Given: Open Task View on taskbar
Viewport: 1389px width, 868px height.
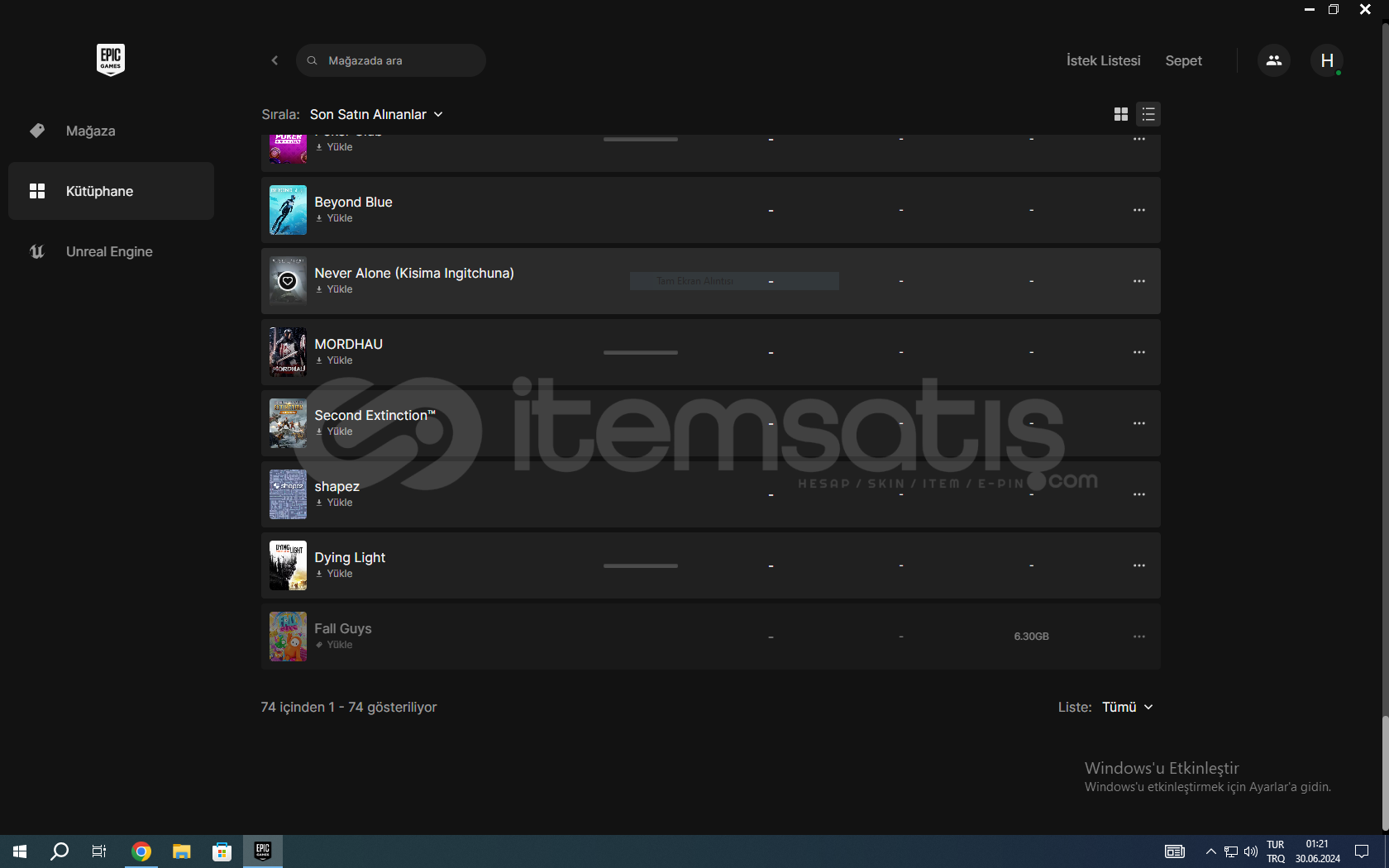Looking at the screenshot, I should [99, 851].
